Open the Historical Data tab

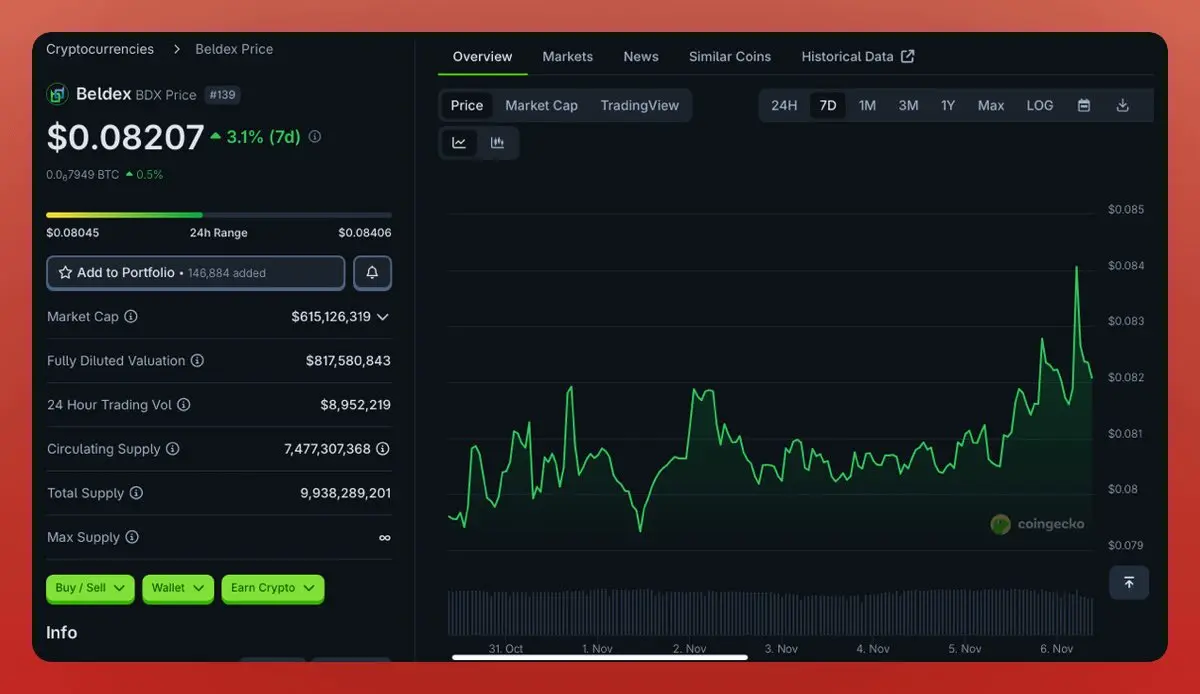click(857, 56)
